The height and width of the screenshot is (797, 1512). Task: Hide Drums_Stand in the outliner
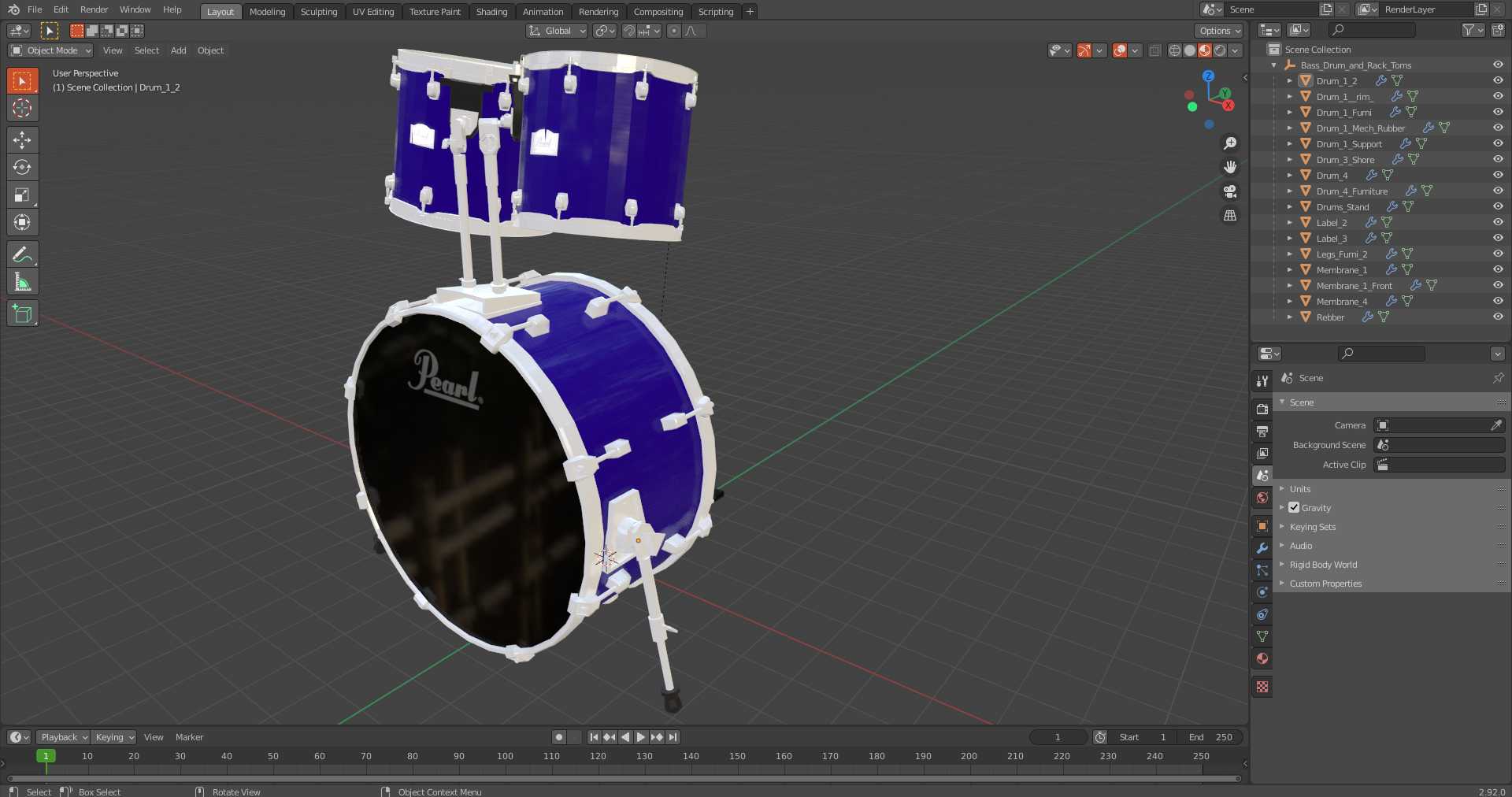point(1498,206)
